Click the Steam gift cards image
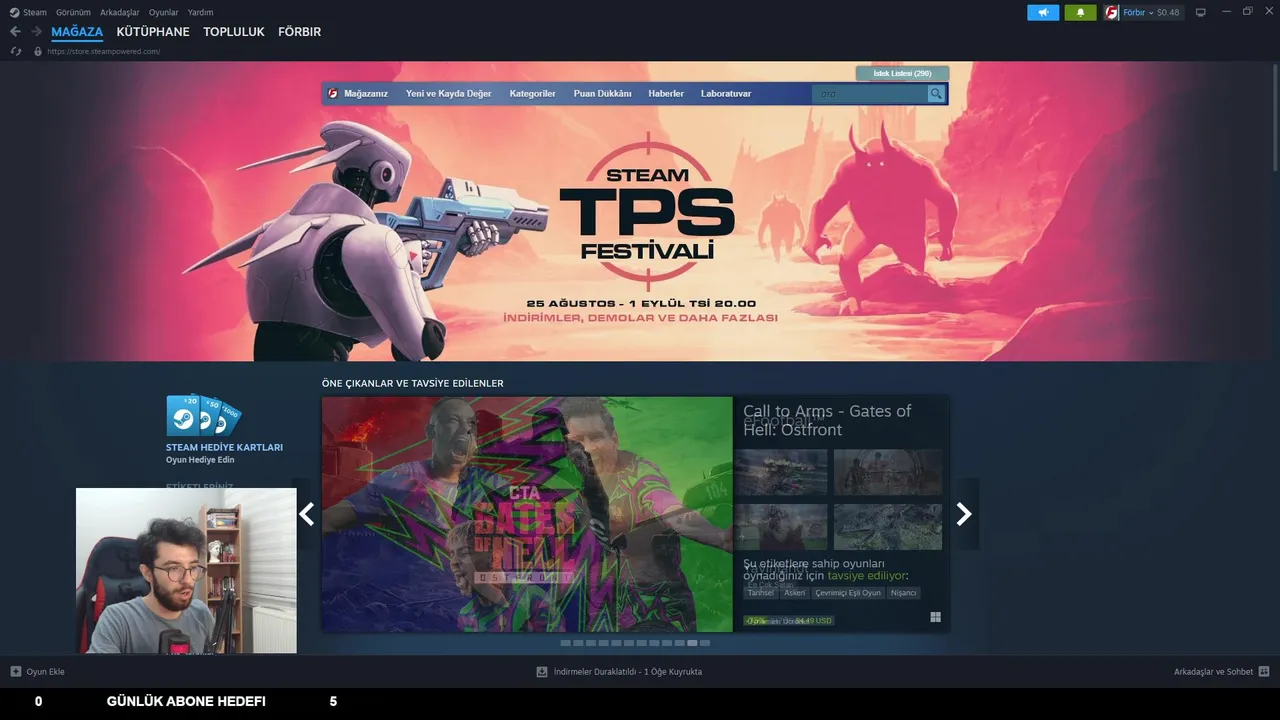Viewport: 1280px width, 720px height. [203, 415]
